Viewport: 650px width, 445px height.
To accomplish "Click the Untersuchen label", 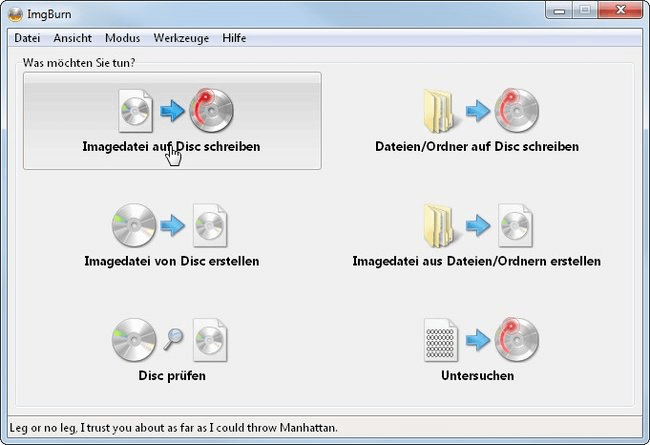I will [478, 375].
